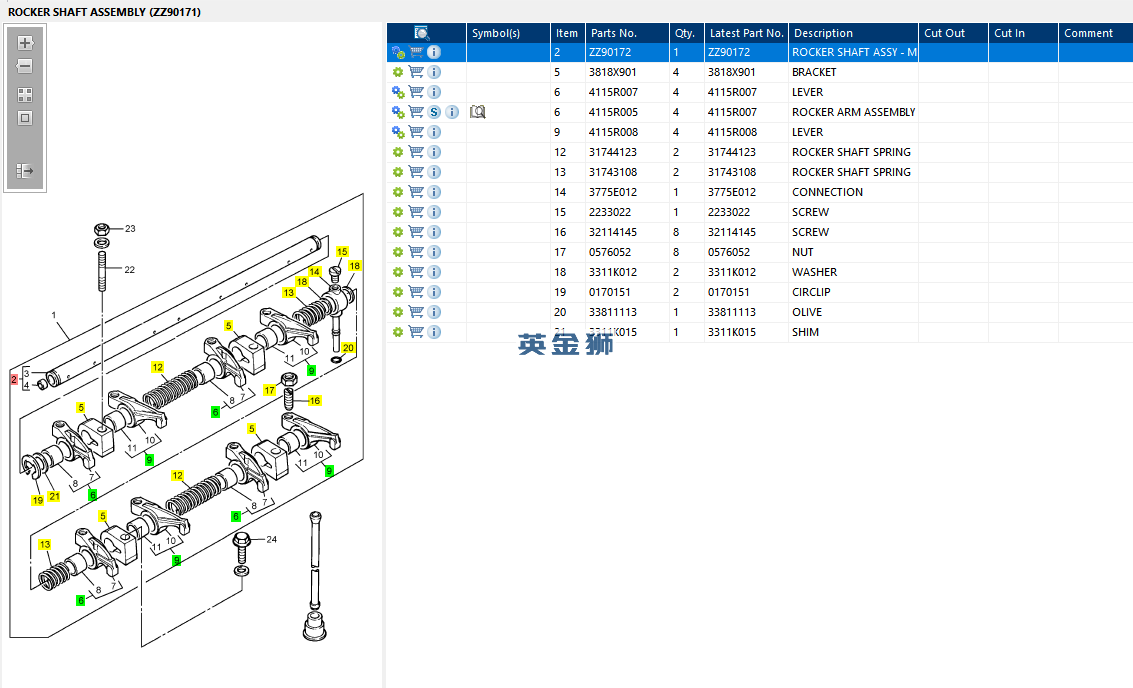The height and width of the screenshot is (688, 1133).
Task: Select the NUT description cell
Action: (x=853, y=252)
